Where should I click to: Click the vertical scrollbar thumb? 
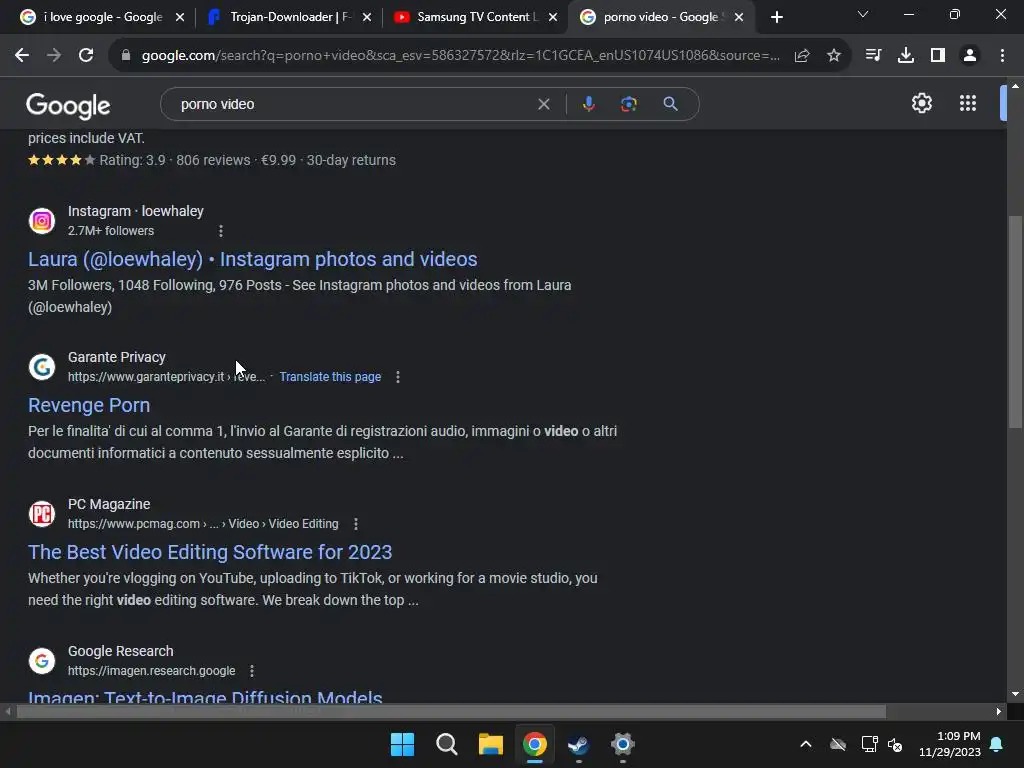[1015, 321]
